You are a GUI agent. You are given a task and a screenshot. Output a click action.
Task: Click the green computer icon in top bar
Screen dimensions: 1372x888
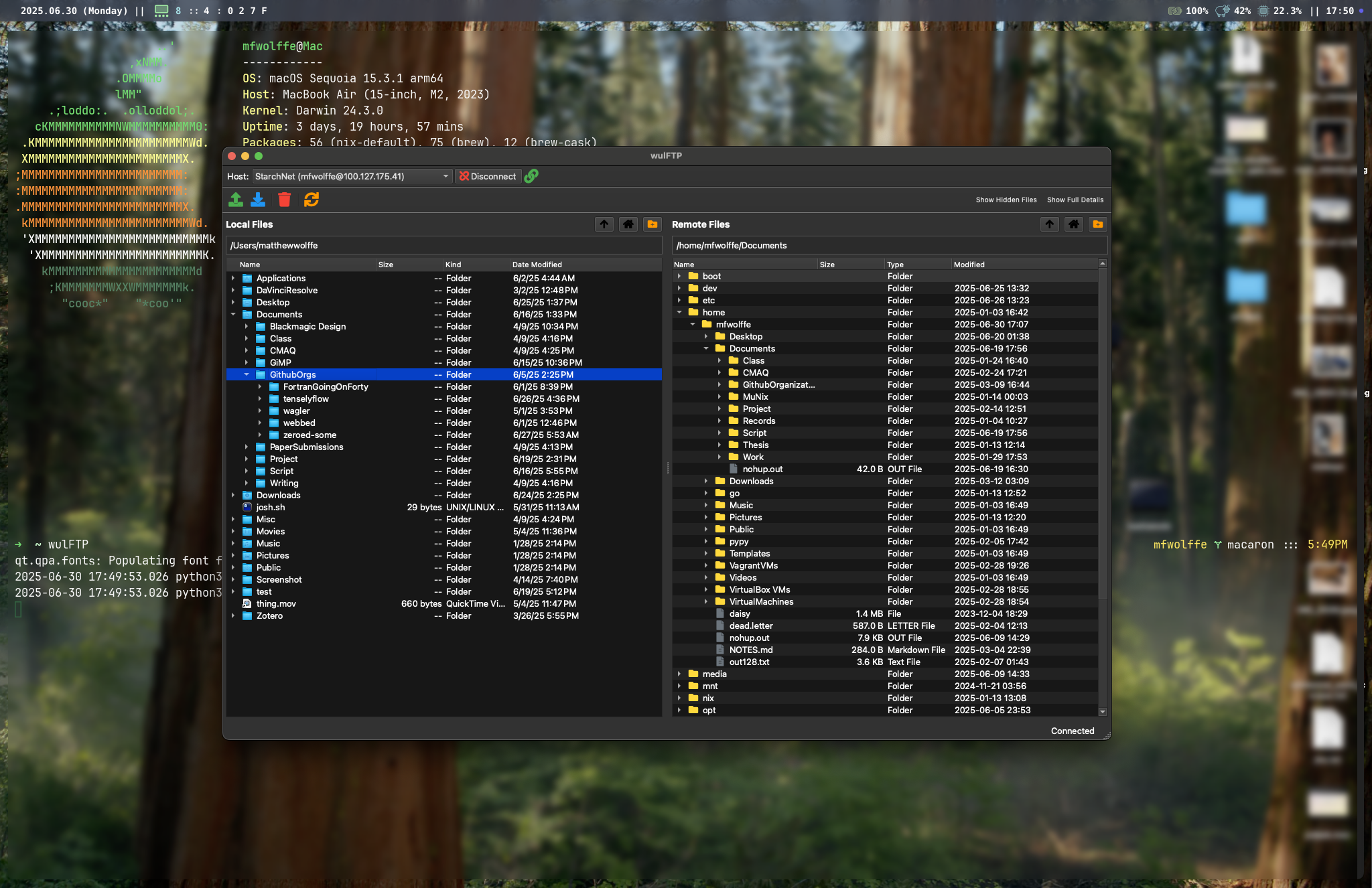pos(161,11)
